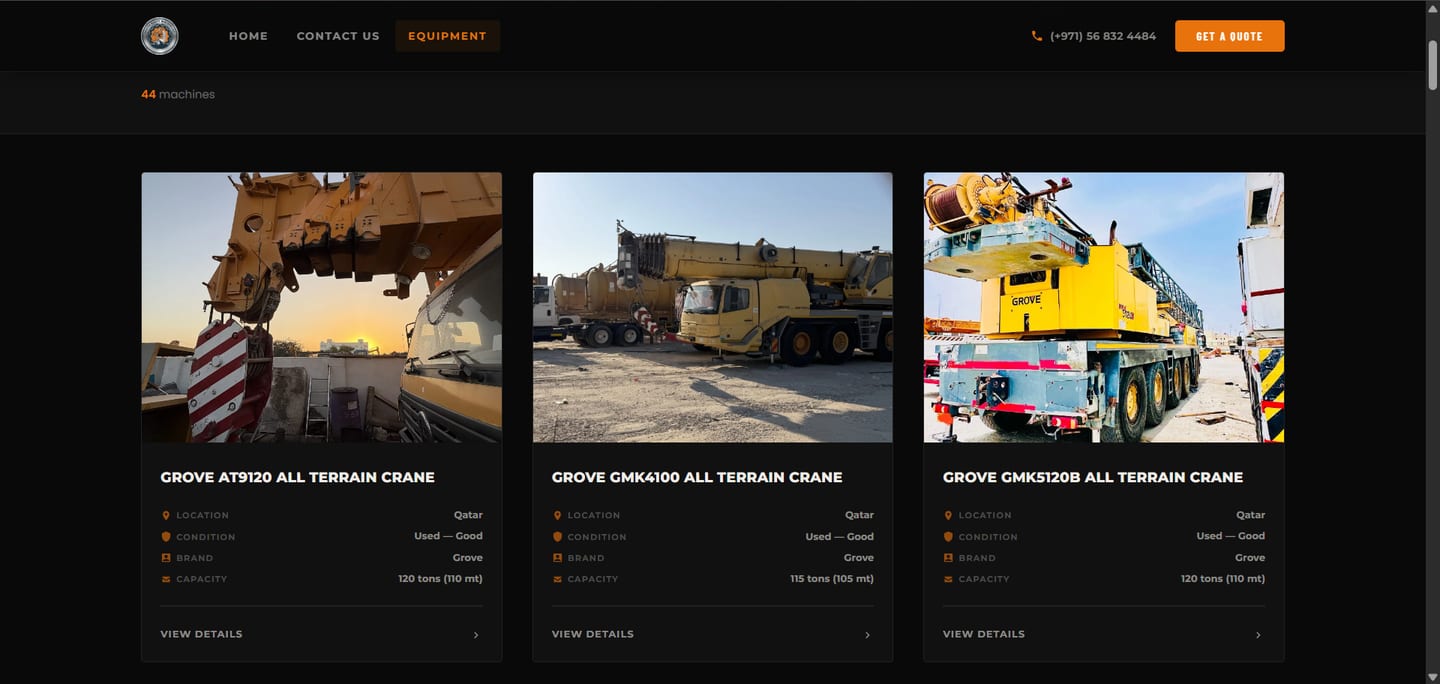This screenshot has height=684, width=1440.
Task: Click title Grove AT9120 All Terrain Crane
Action: [x=297, y=477]
